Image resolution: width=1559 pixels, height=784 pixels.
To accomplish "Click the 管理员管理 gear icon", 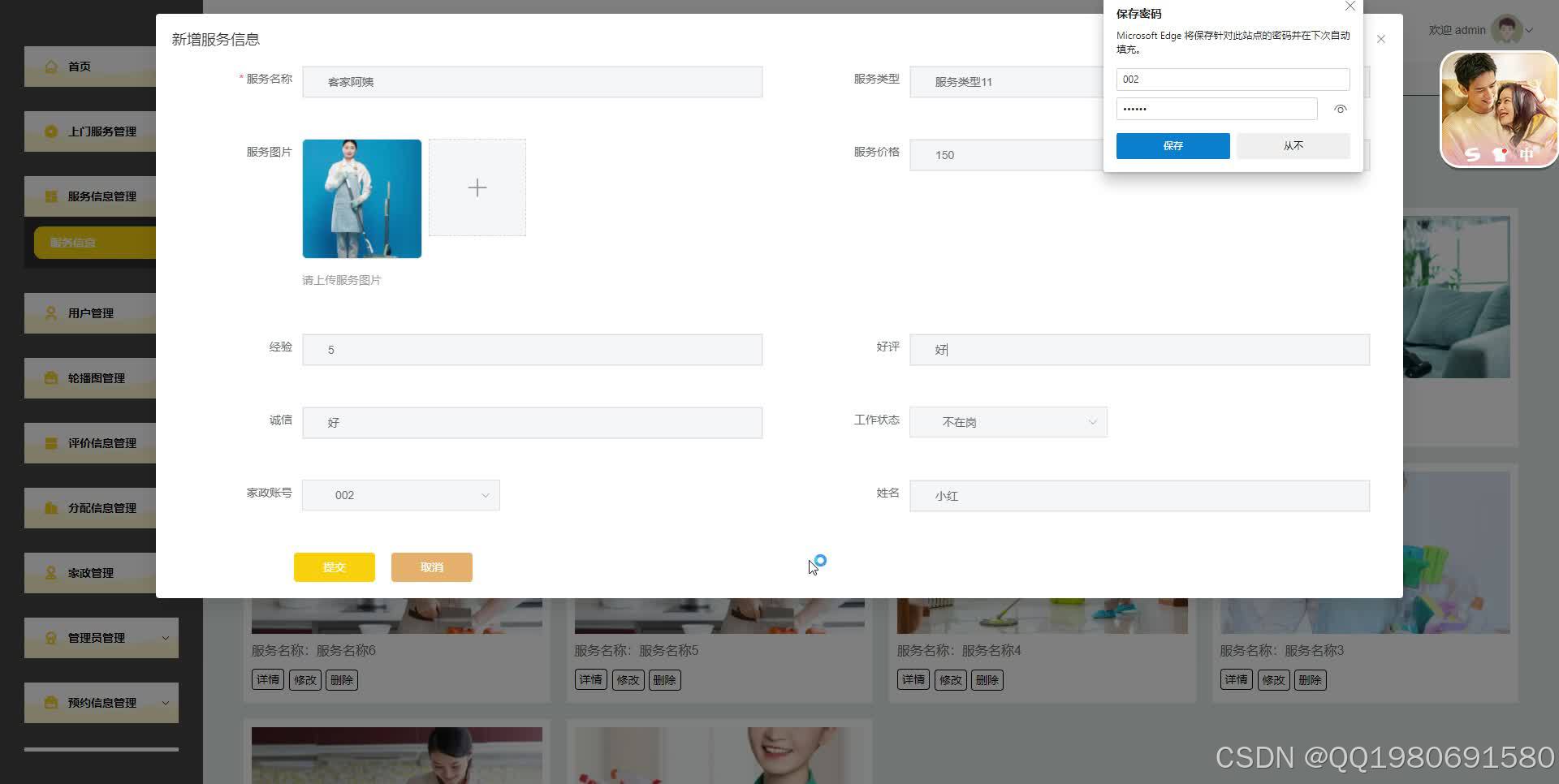I will pos(50,637).
